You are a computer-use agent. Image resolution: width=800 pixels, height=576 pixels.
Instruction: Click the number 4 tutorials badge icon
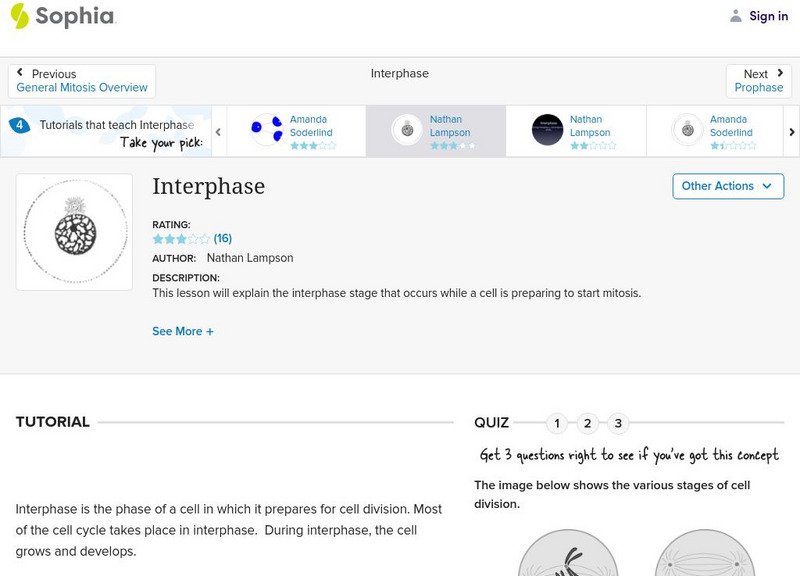(19, 125)
